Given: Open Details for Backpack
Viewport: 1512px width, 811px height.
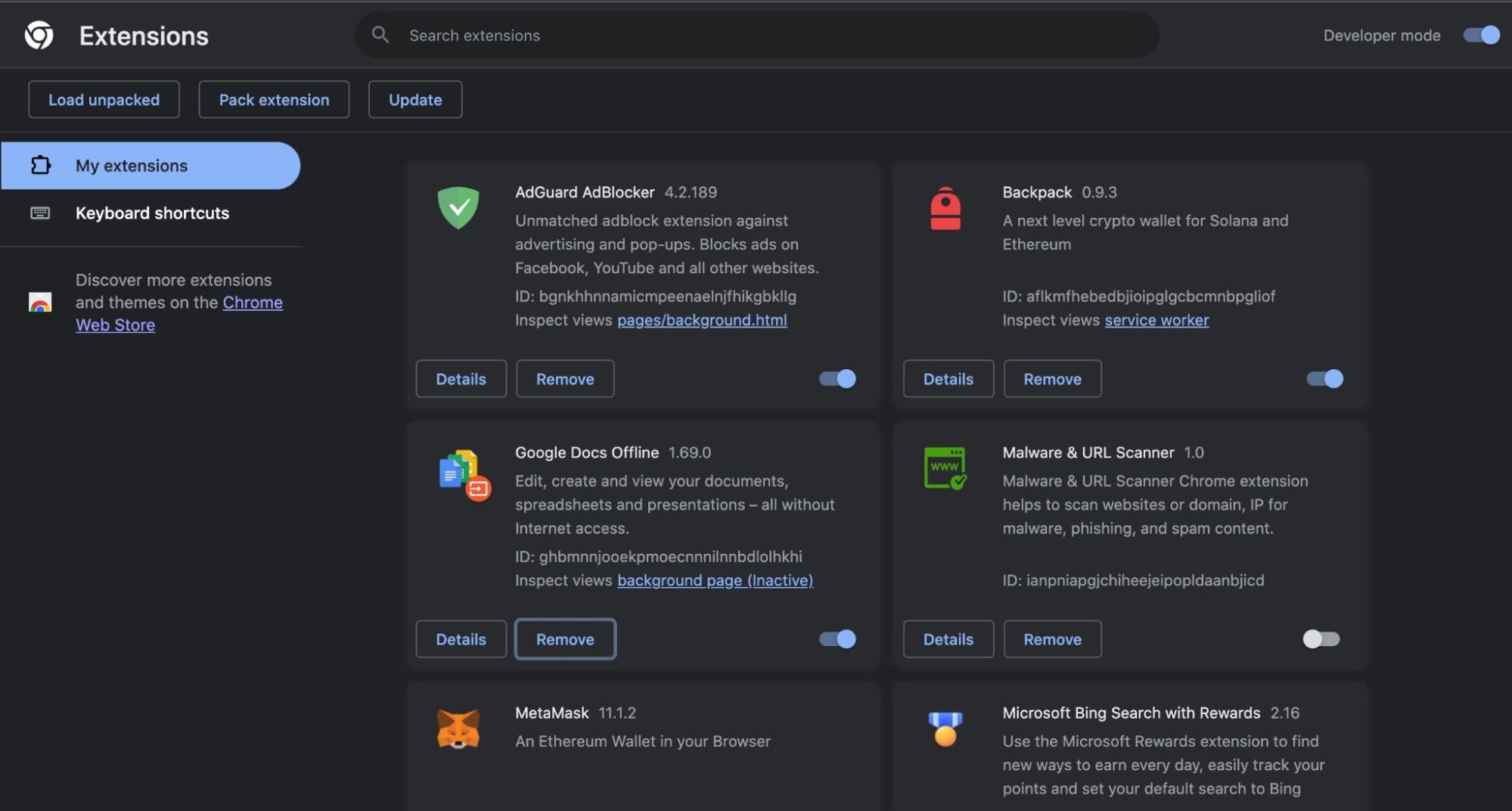Looking at the screenshot, I should (x=948, y=378).
